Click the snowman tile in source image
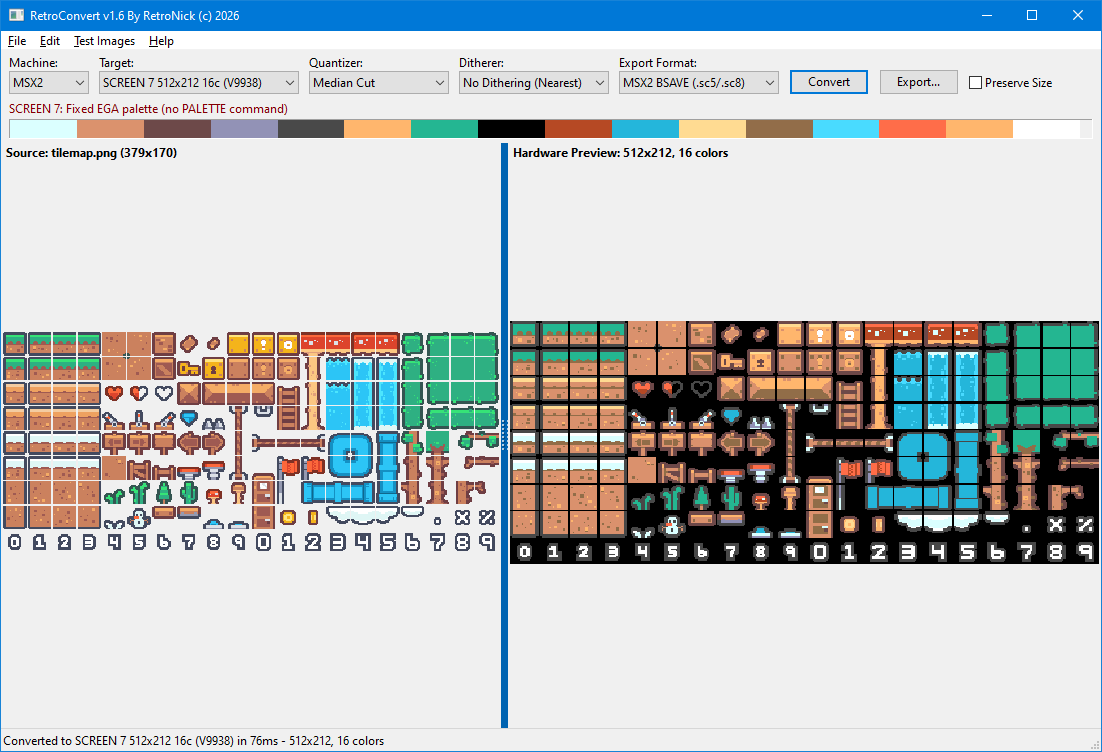 pos(139,519)
